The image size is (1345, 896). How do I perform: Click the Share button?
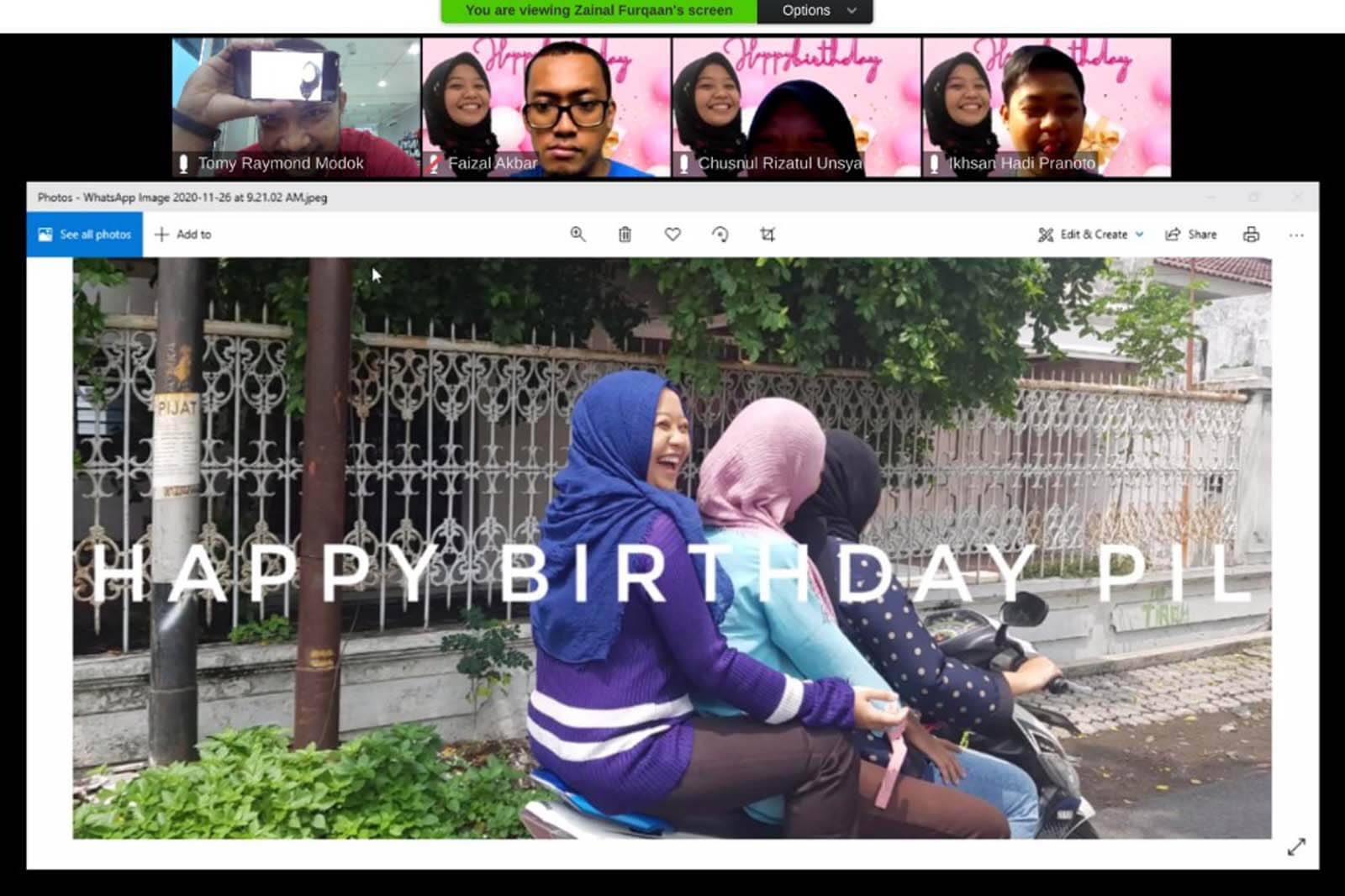tap(1191, 235)
